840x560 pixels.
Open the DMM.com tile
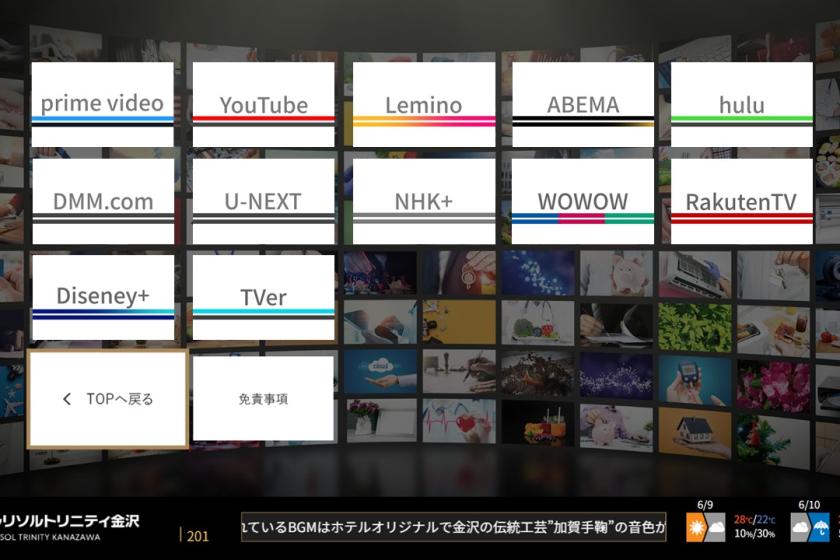click(103, 201)
